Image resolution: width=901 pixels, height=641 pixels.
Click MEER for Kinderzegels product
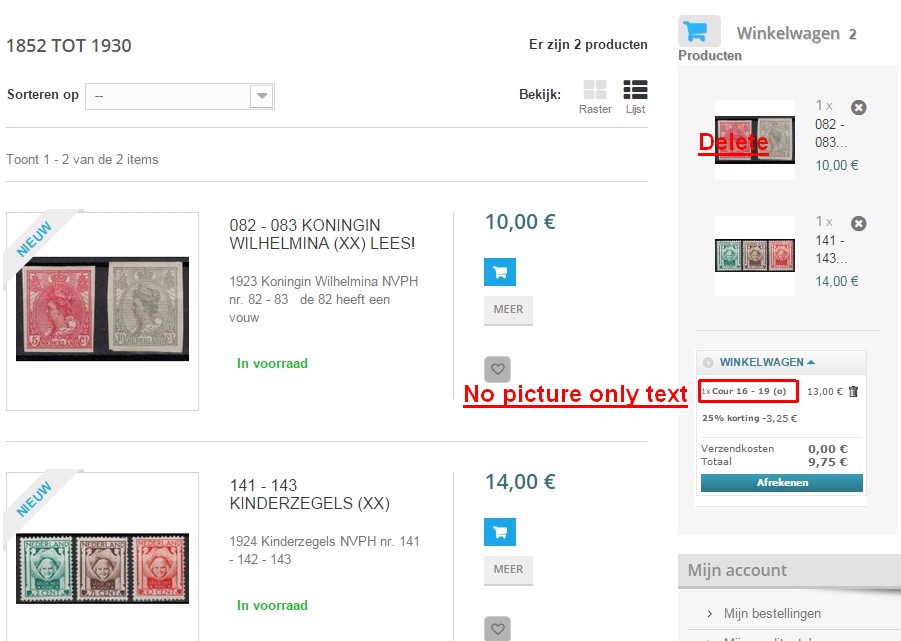[x=509, y=570]
